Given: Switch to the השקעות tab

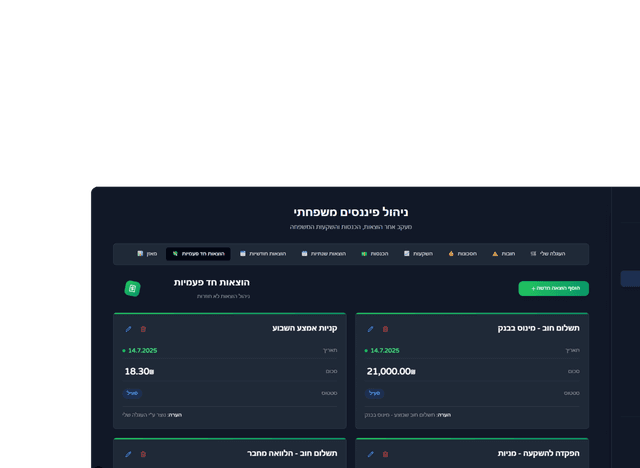Looking at the screenshot, I should [x=419, y=254].
